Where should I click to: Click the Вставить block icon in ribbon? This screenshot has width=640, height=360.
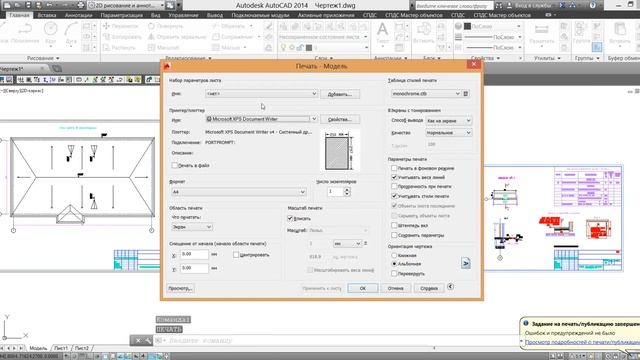[423, 33]
